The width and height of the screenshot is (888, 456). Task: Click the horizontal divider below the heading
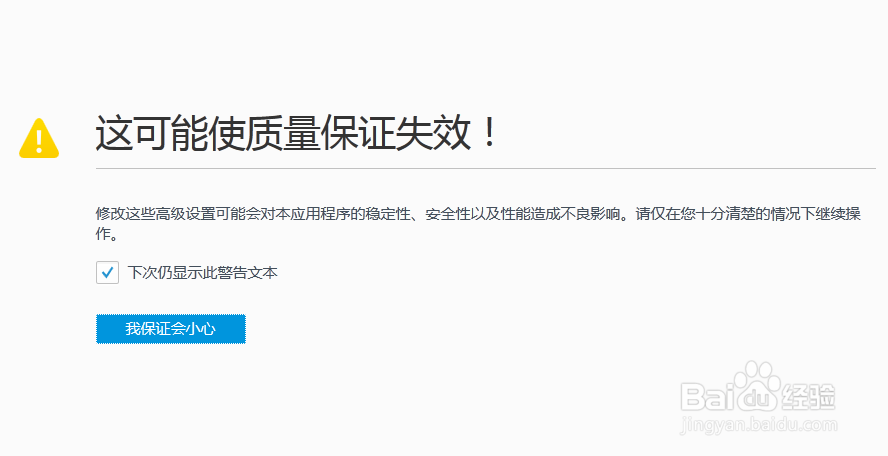click(485, 168)
